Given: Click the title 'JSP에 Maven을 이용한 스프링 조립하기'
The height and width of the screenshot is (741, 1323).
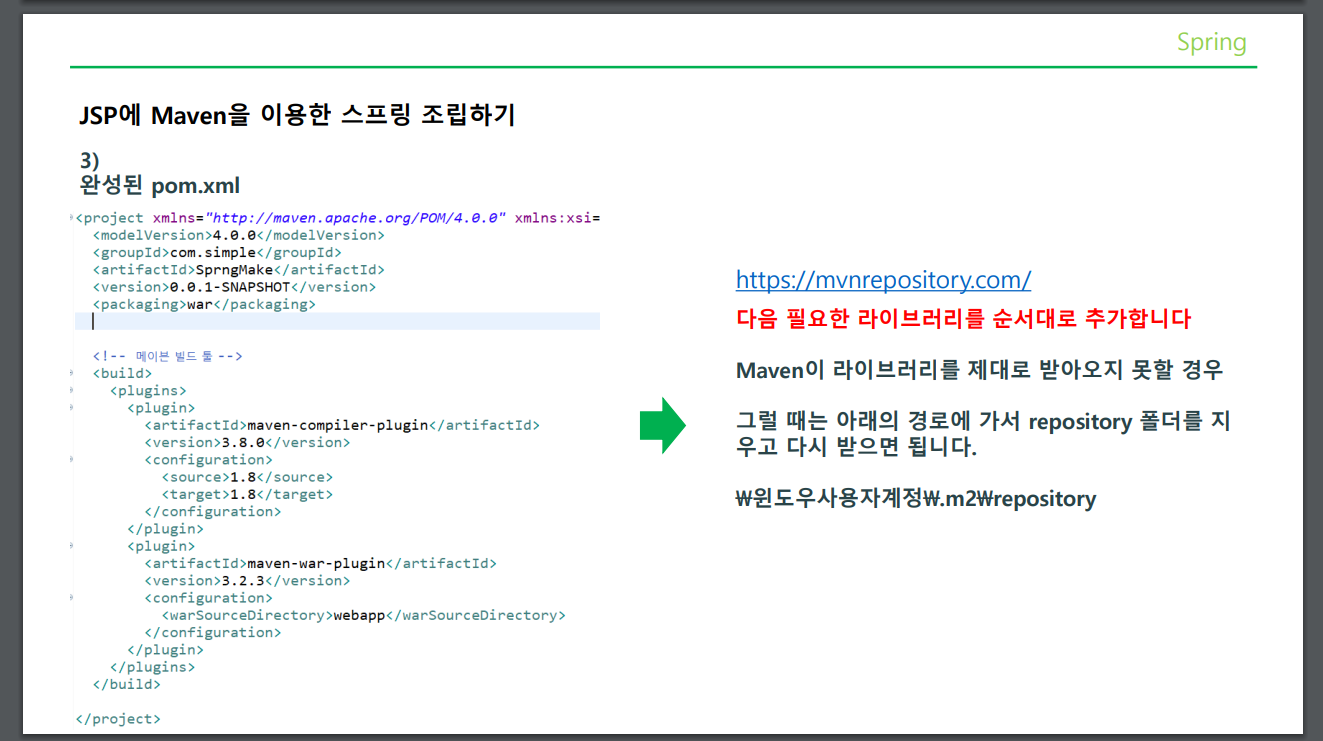Looking at the screenshot, I should coord(297,115).
